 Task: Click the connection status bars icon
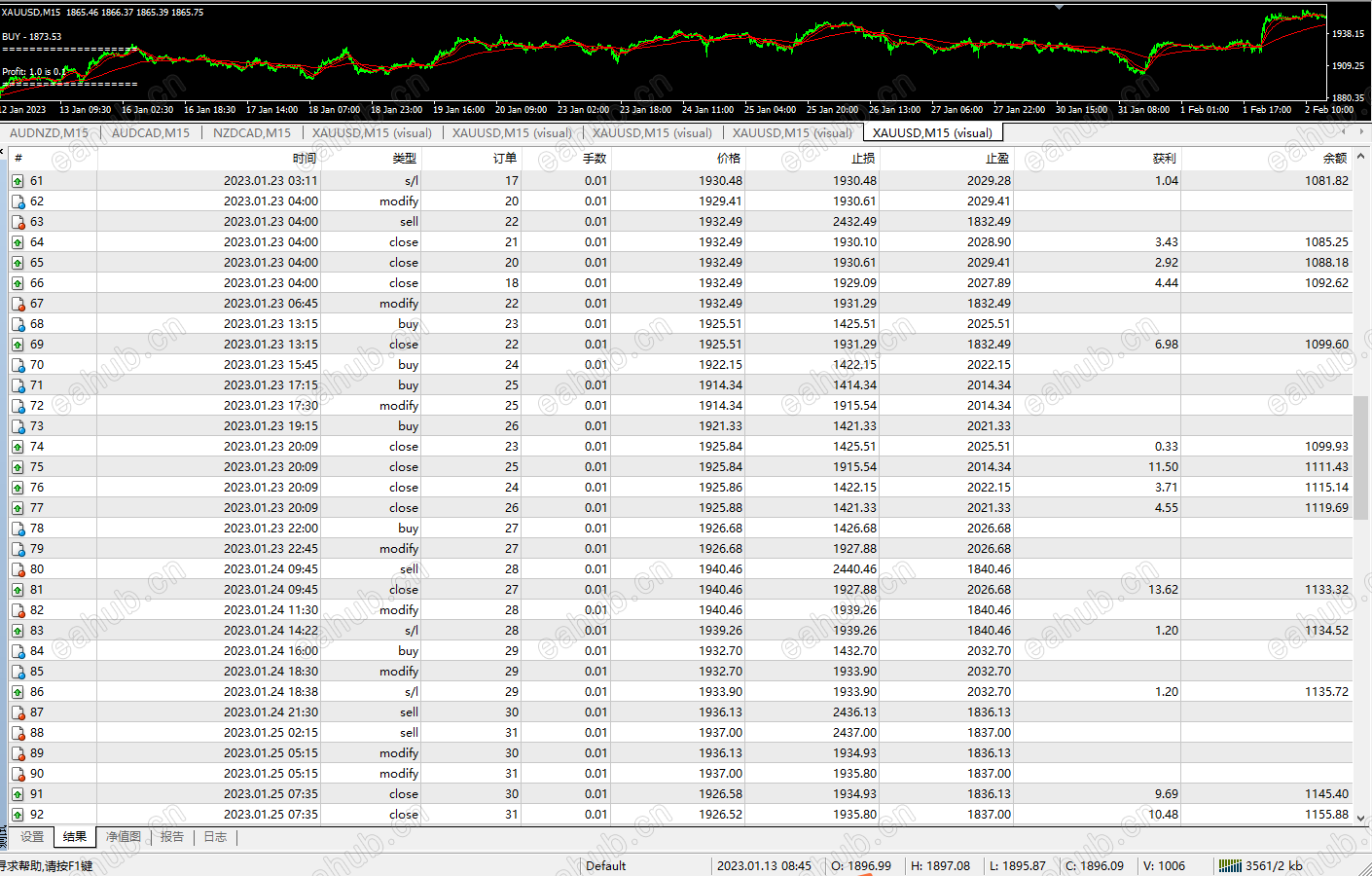[x=1230, y=865]
